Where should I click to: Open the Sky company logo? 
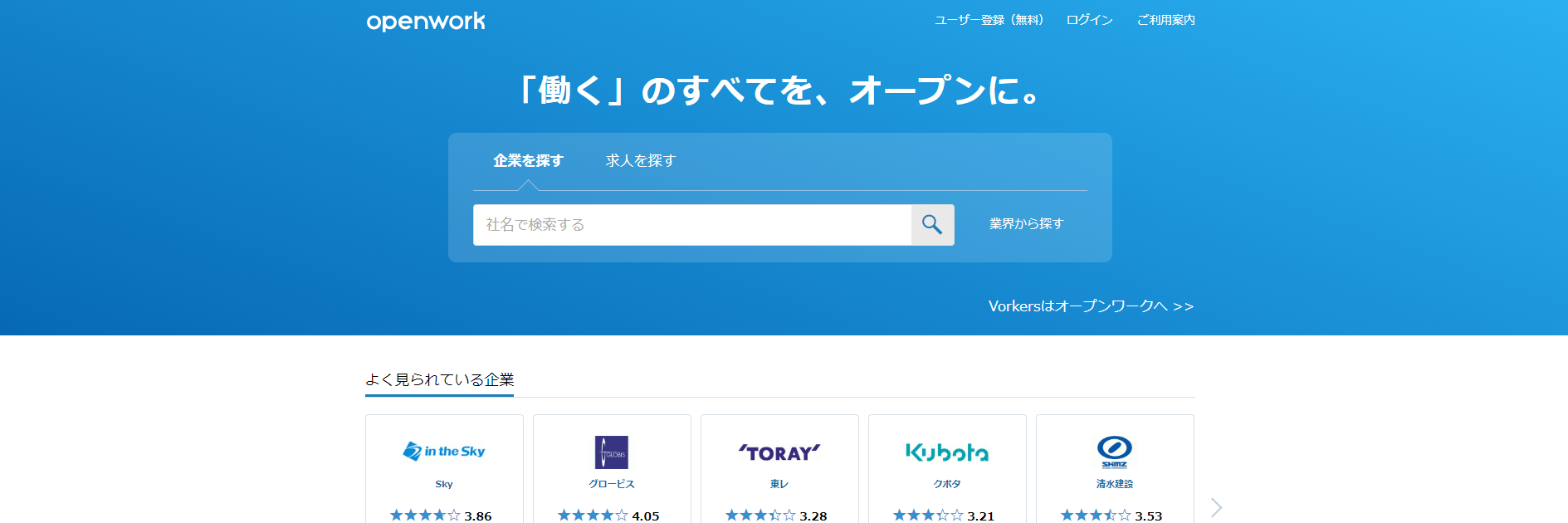pos(444,452)
